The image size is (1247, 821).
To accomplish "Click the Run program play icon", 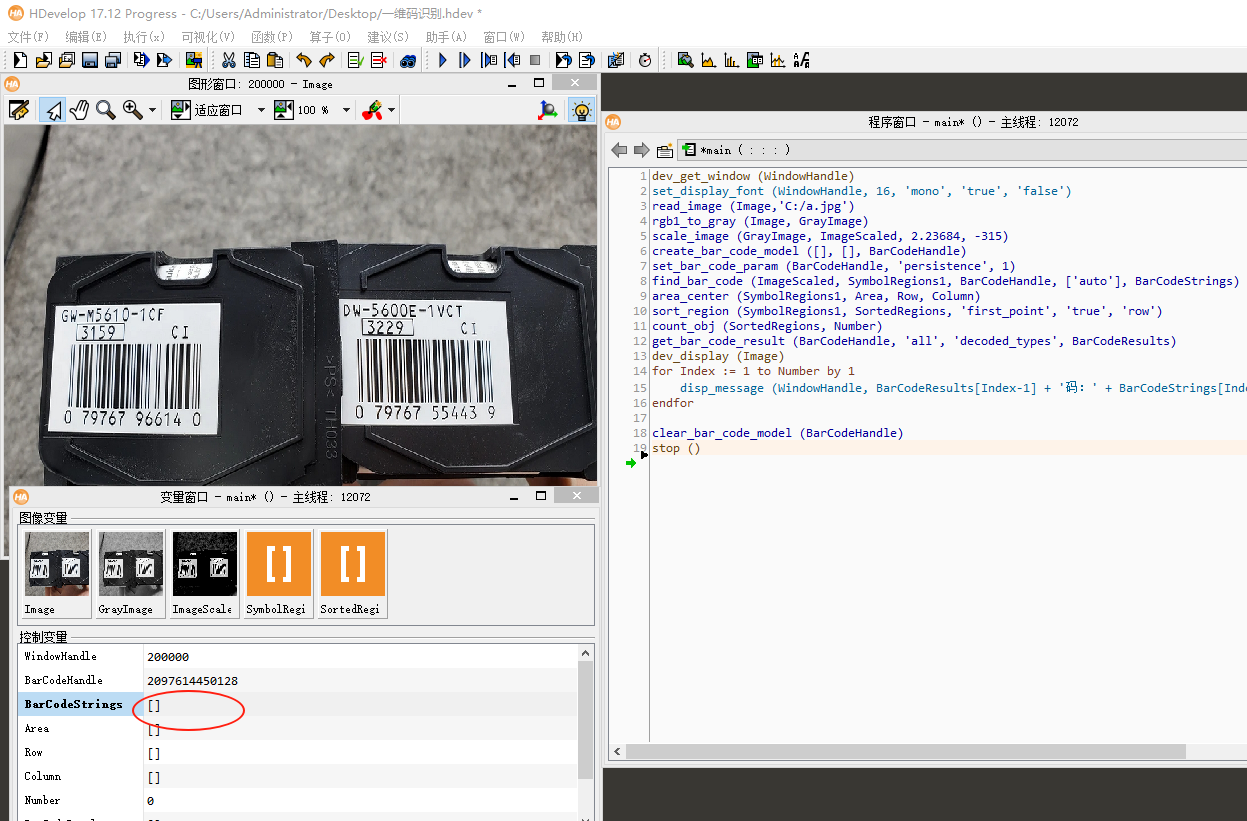I will [x=443, y=60].
